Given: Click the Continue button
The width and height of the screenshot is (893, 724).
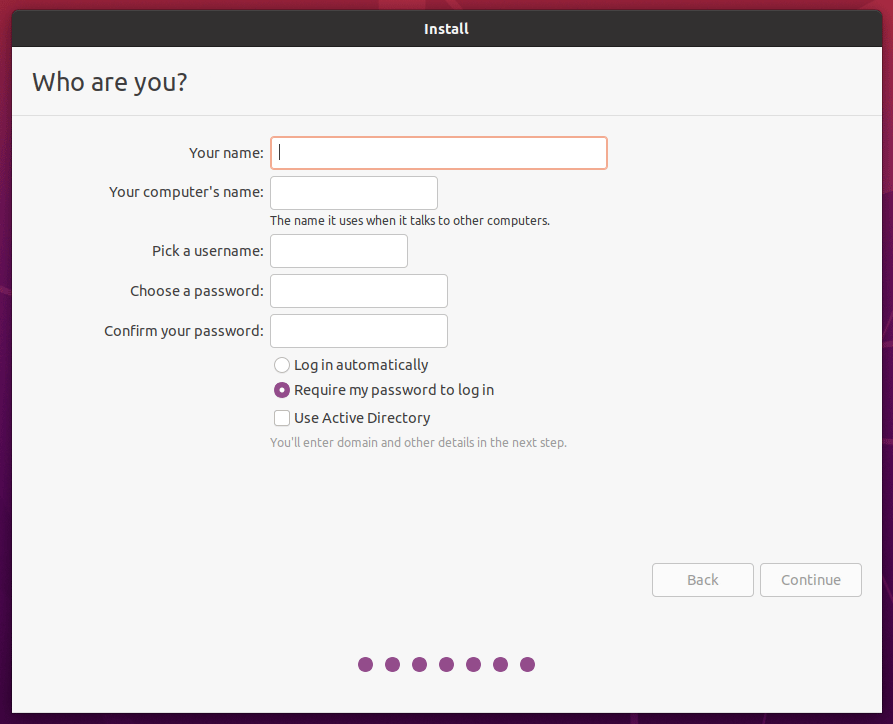Looking at the screenshot, I should (x=810, y=580).
